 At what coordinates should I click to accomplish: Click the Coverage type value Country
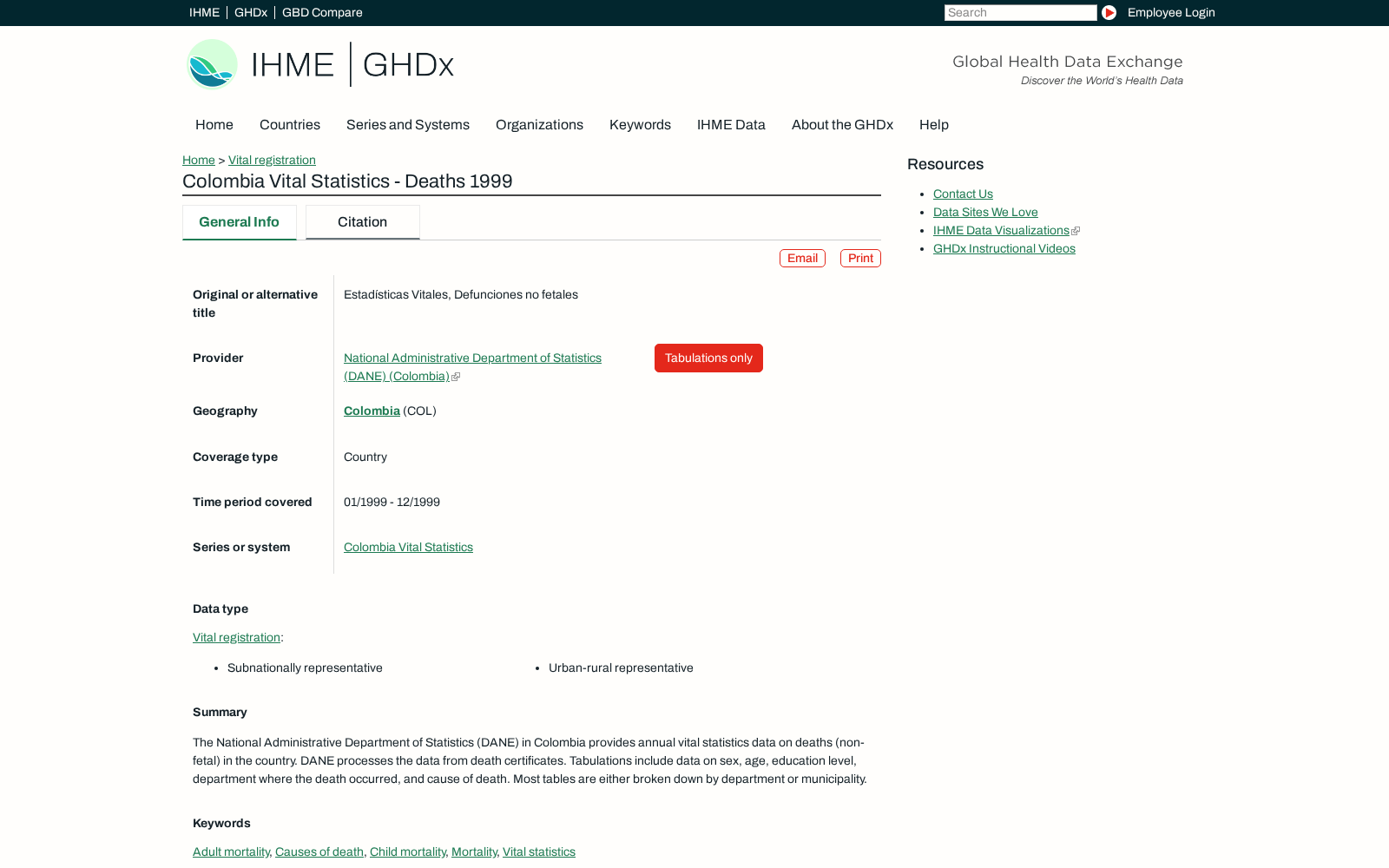pyautogui.click(x=365, y=457)
